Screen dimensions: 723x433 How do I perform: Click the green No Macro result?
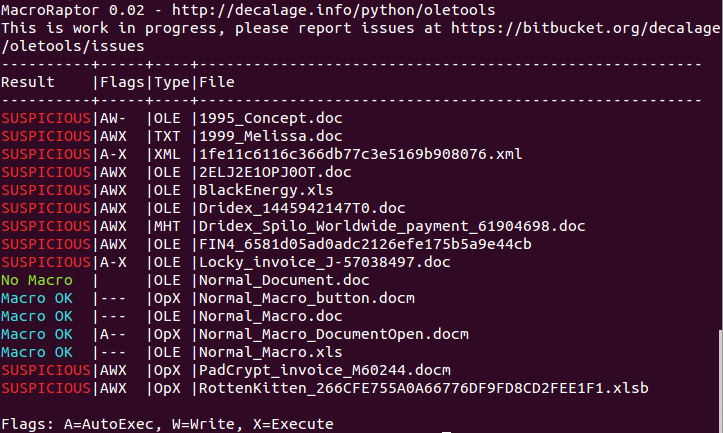click(37, 280)
